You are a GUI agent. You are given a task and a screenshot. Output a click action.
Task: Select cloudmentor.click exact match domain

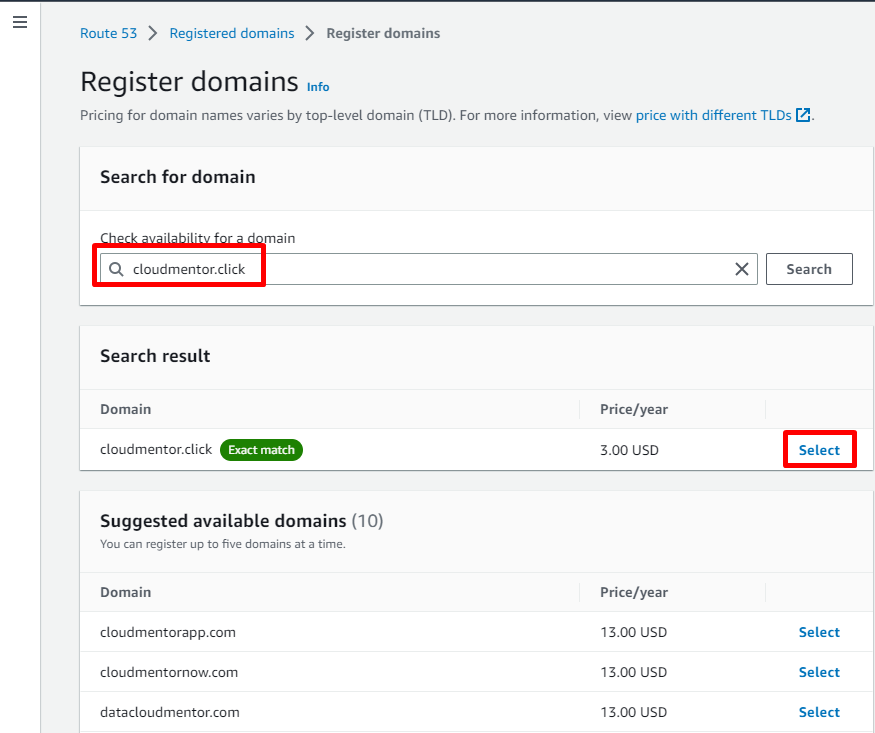[819, 450]
